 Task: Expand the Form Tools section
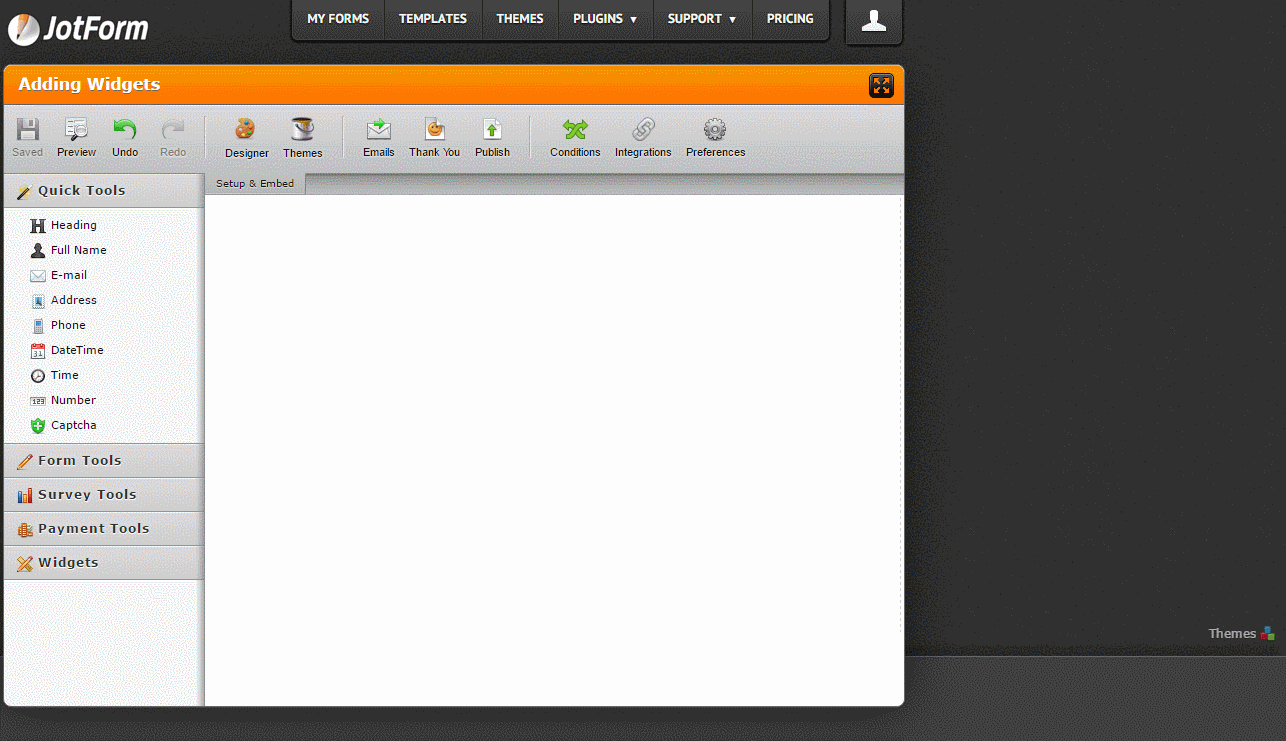click(x=104, y=461)
